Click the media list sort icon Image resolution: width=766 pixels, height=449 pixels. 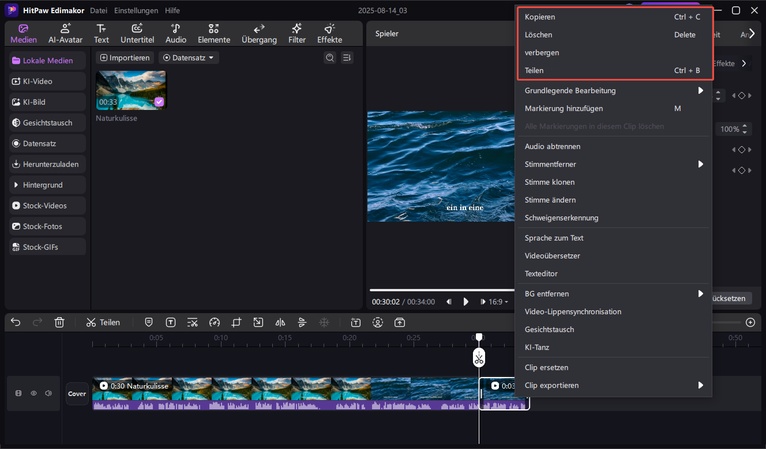[347, 58]
